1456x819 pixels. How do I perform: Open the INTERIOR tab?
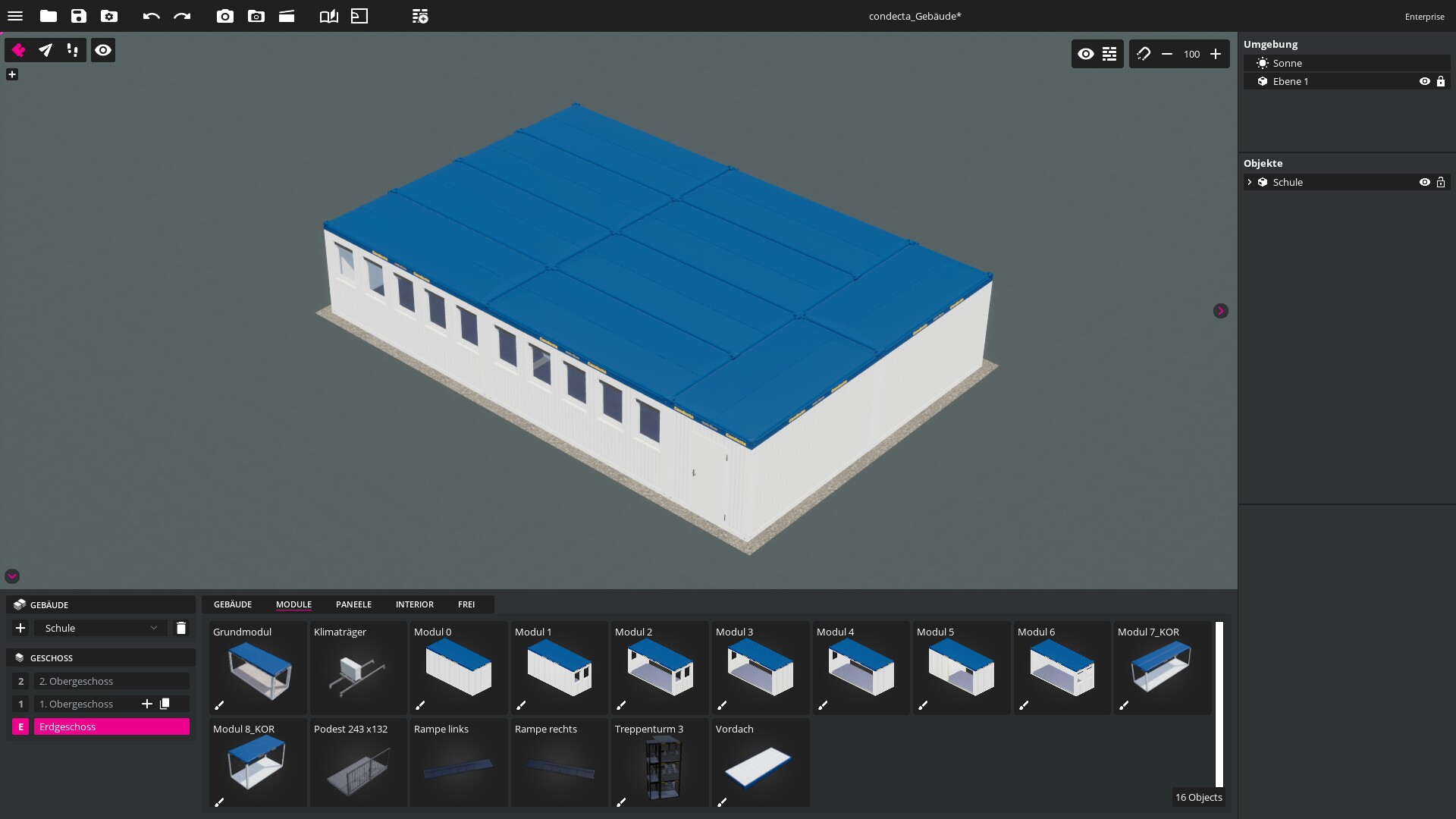coord(414,604)
